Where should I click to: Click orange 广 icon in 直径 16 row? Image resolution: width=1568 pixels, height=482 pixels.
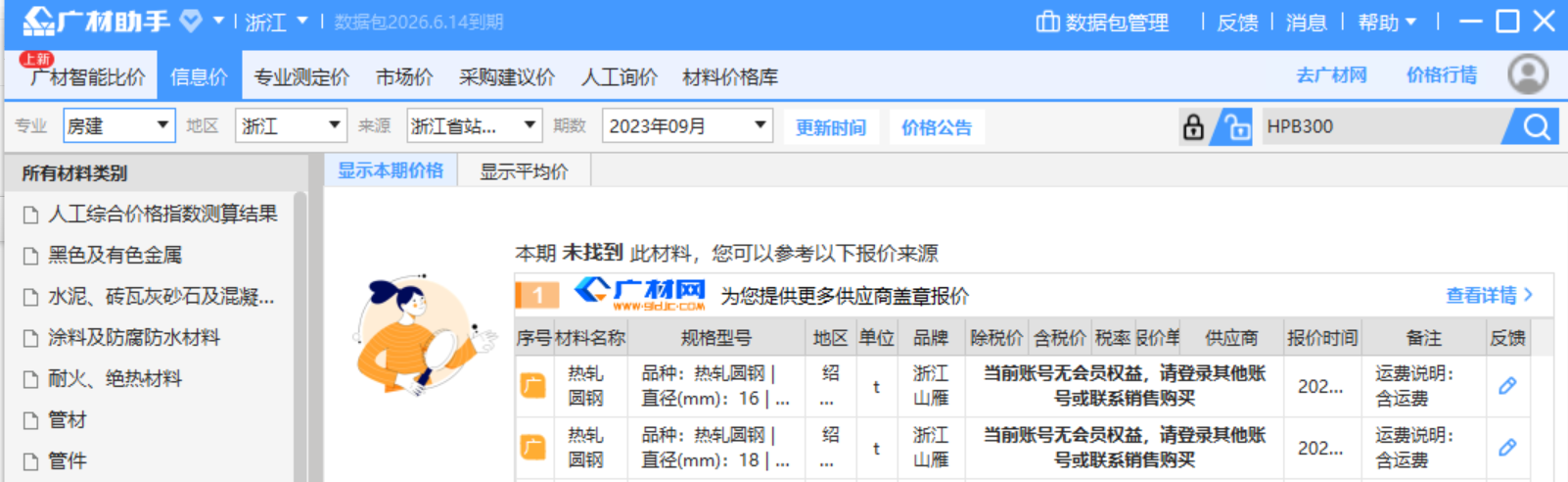[x=533, y=386]
